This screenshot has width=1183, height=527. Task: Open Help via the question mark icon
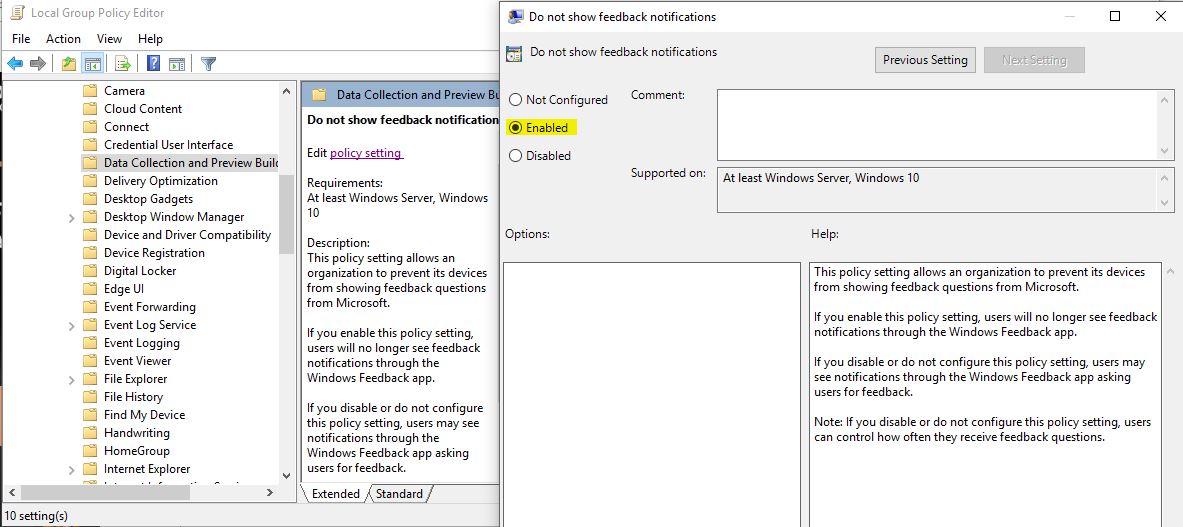coord(154,63)
